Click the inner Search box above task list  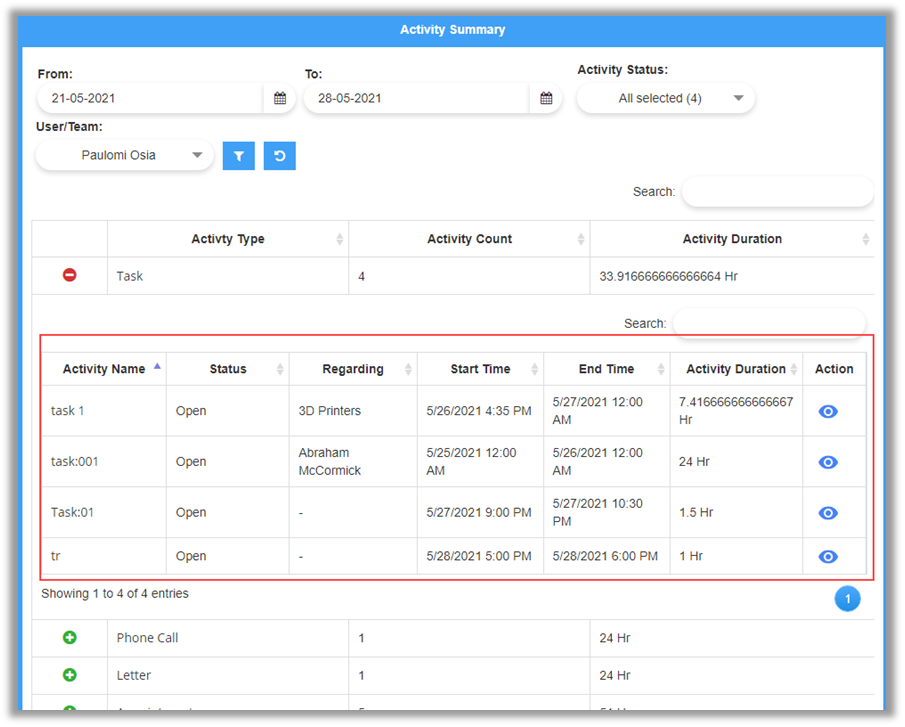tap(768, 324)
